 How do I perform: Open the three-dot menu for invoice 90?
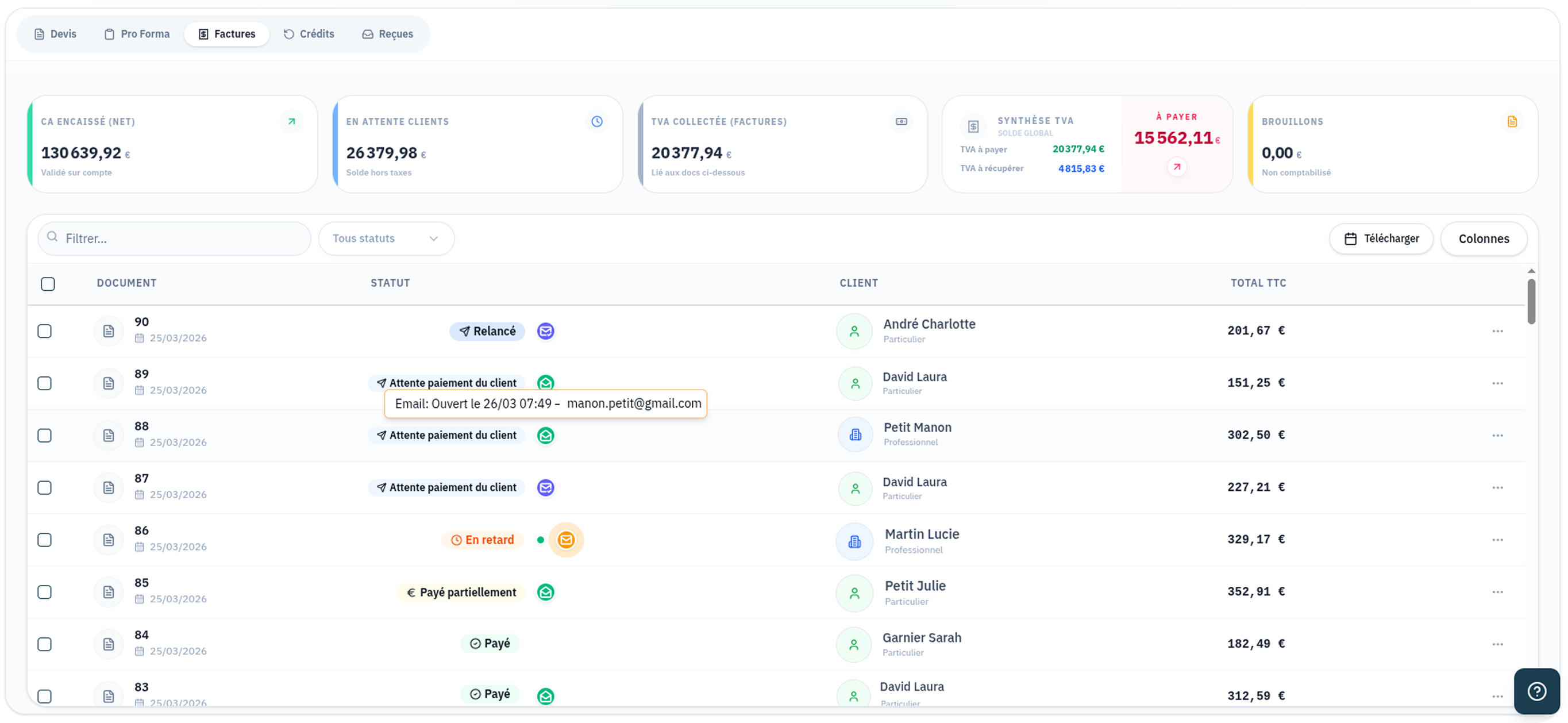pos(1497,330)
